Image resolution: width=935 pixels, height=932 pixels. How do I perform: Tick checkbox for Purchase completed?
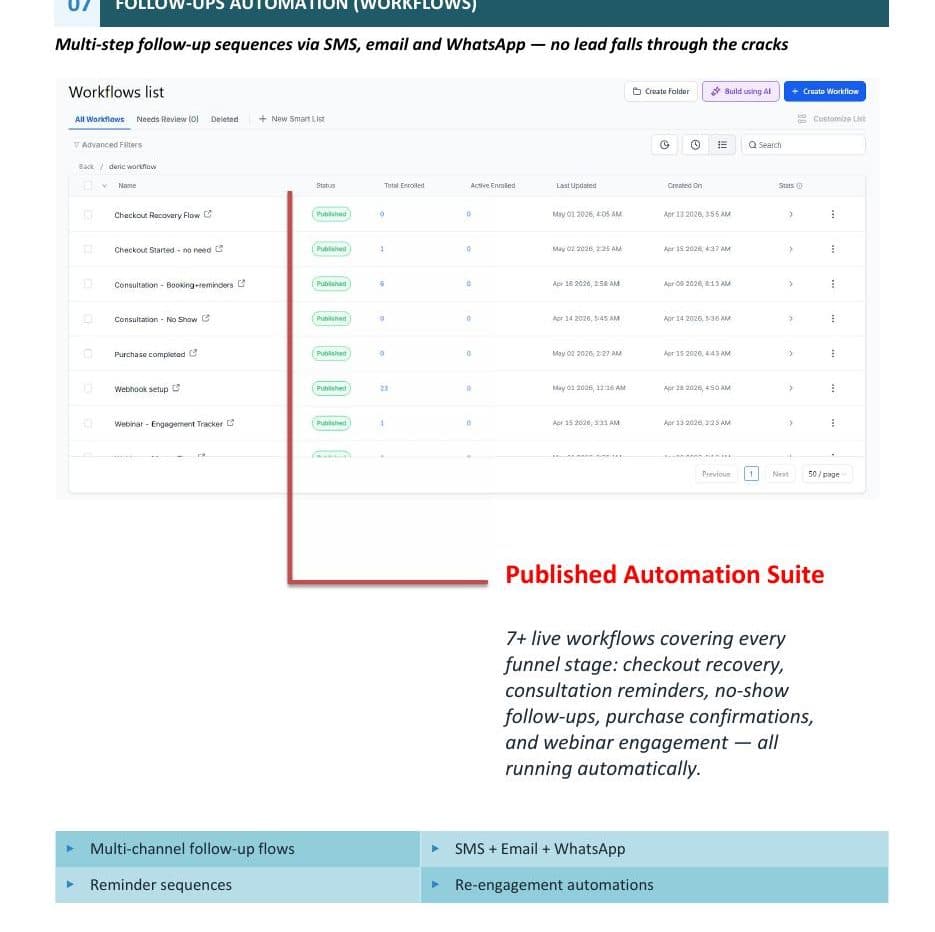[88, 354]
